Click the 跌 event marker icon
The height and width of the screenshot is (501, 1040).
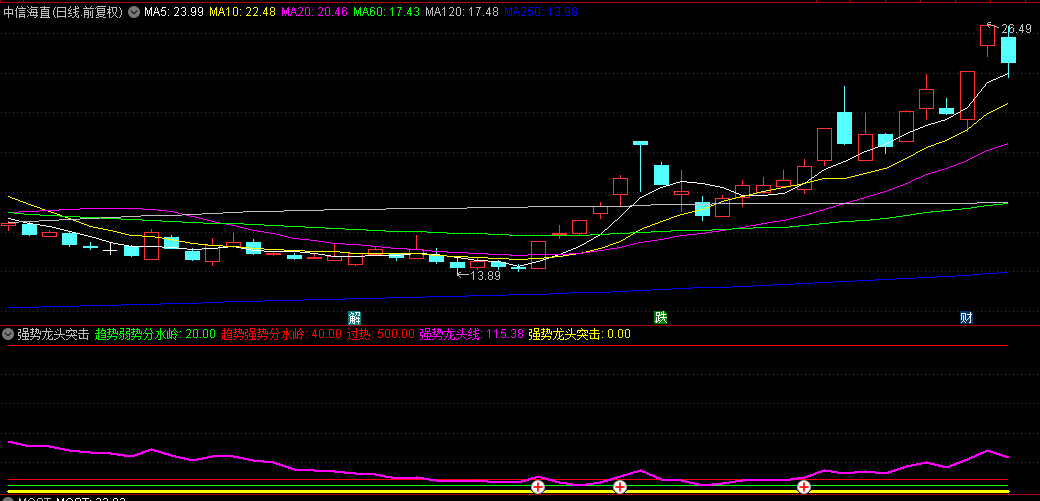click(x=661, y=317)
